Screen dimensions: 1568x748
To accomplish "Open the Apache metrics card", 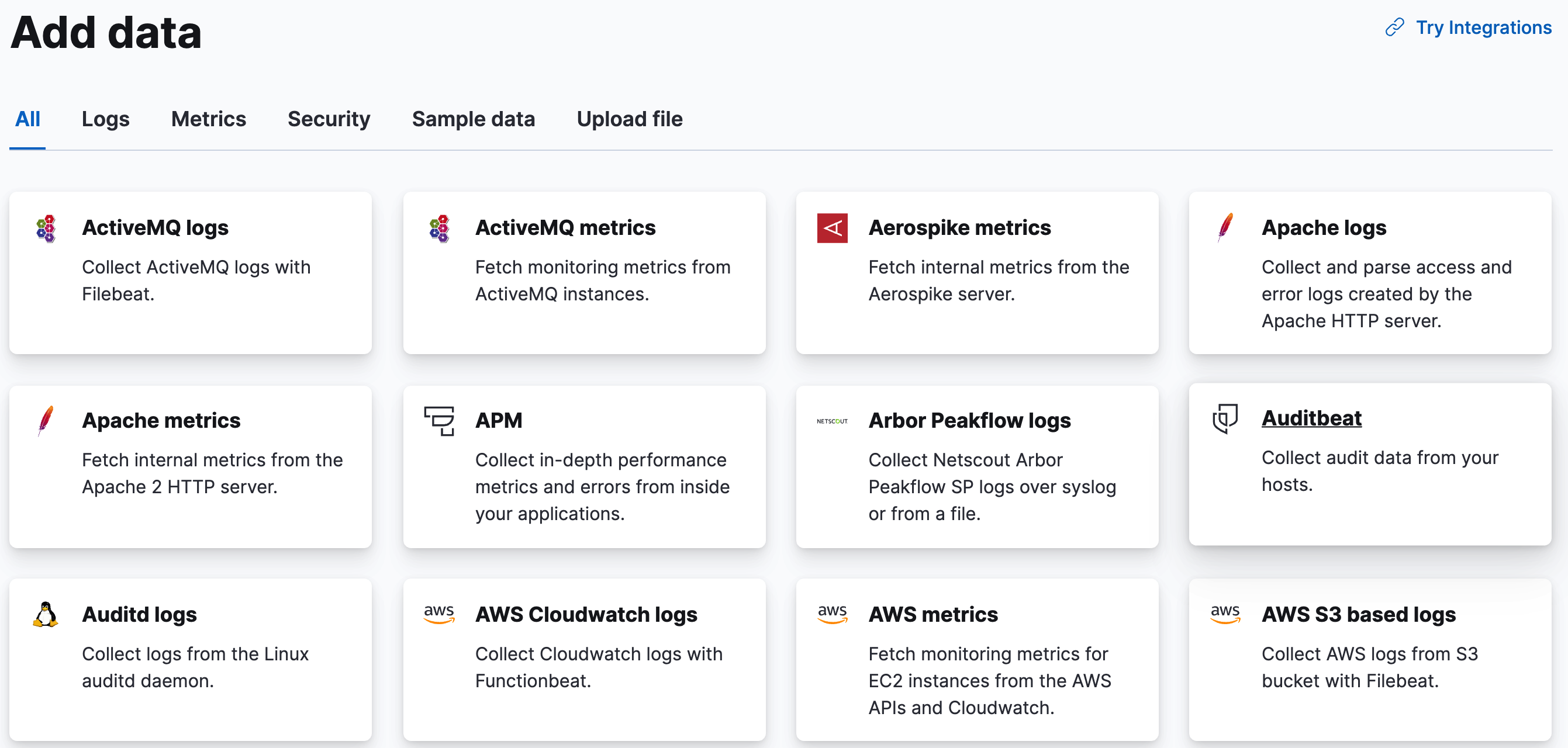I will tap(190, 467).
